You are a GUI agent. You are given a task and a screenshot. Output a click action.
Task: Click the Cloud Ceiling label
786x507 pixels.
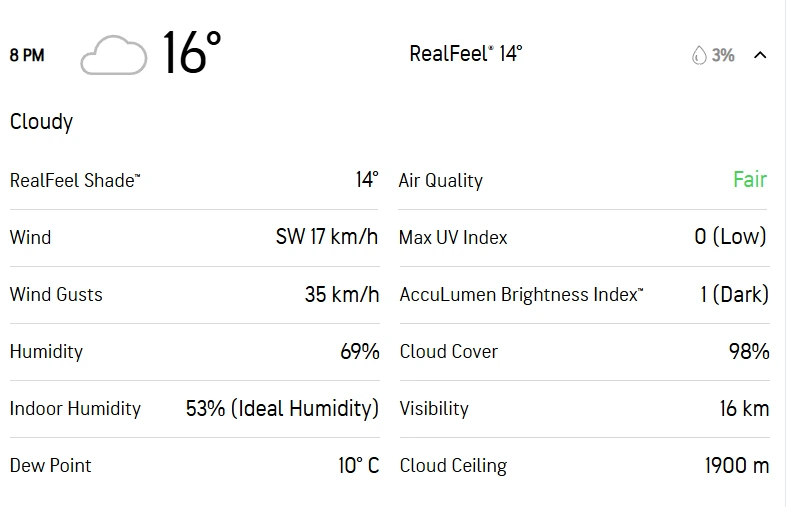[453, 465]
